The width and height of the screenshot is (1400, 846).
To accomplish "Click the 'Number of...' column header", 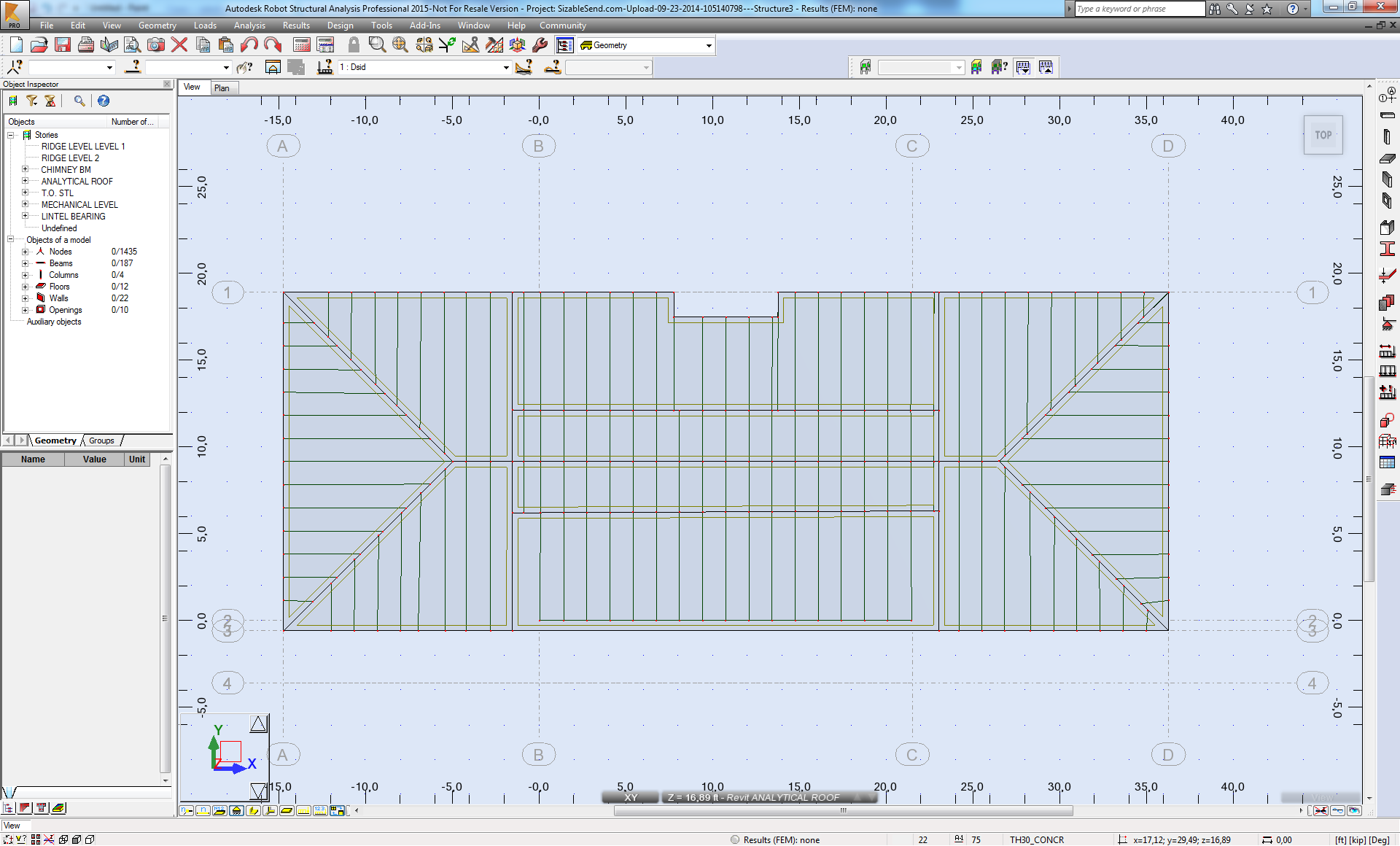I will 132,122.
